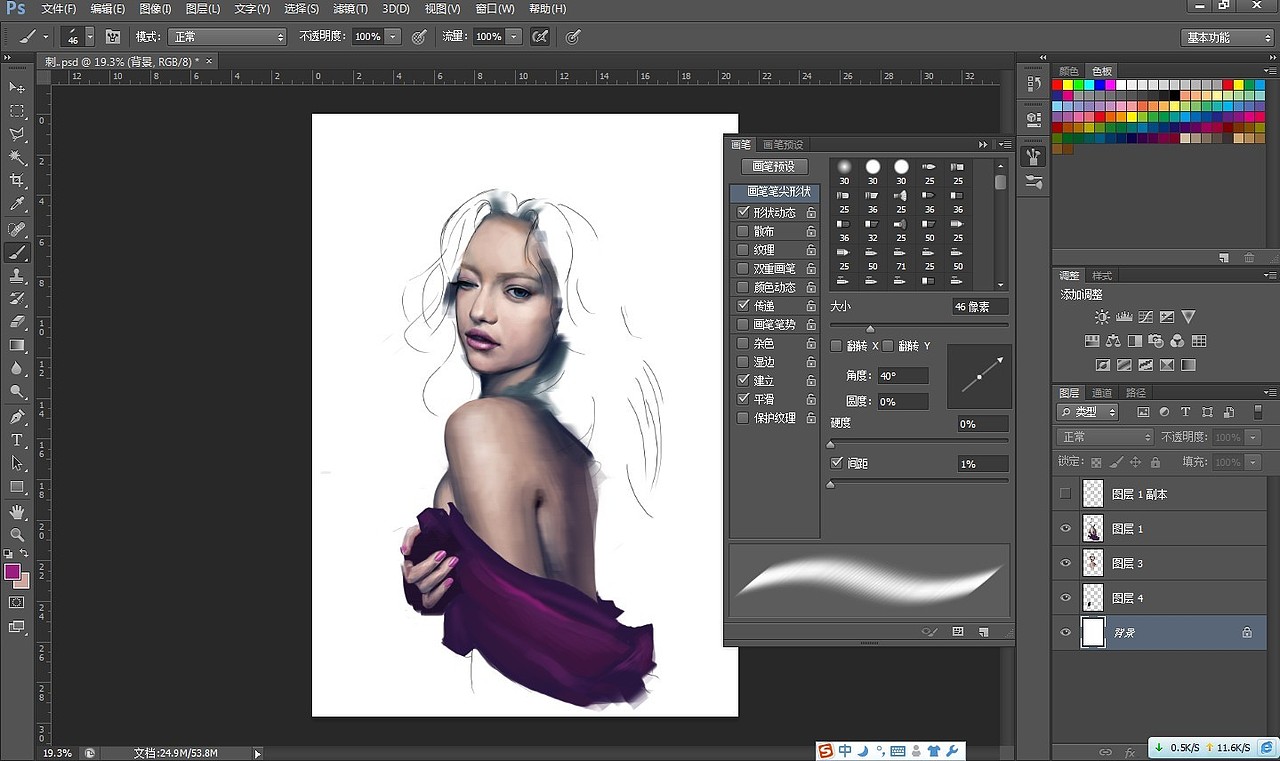Select the Healing Brush tool

pyautogui.click(x=17, y=229)
